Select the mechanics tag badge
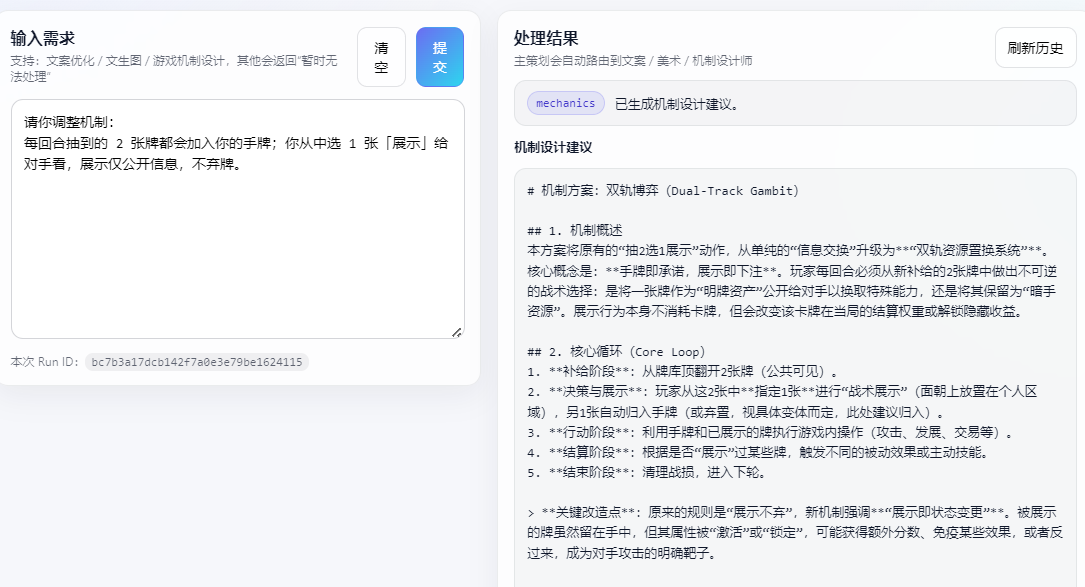This screenshot has width=1085, height=587. pyautogui.click(x=565, y=103)
